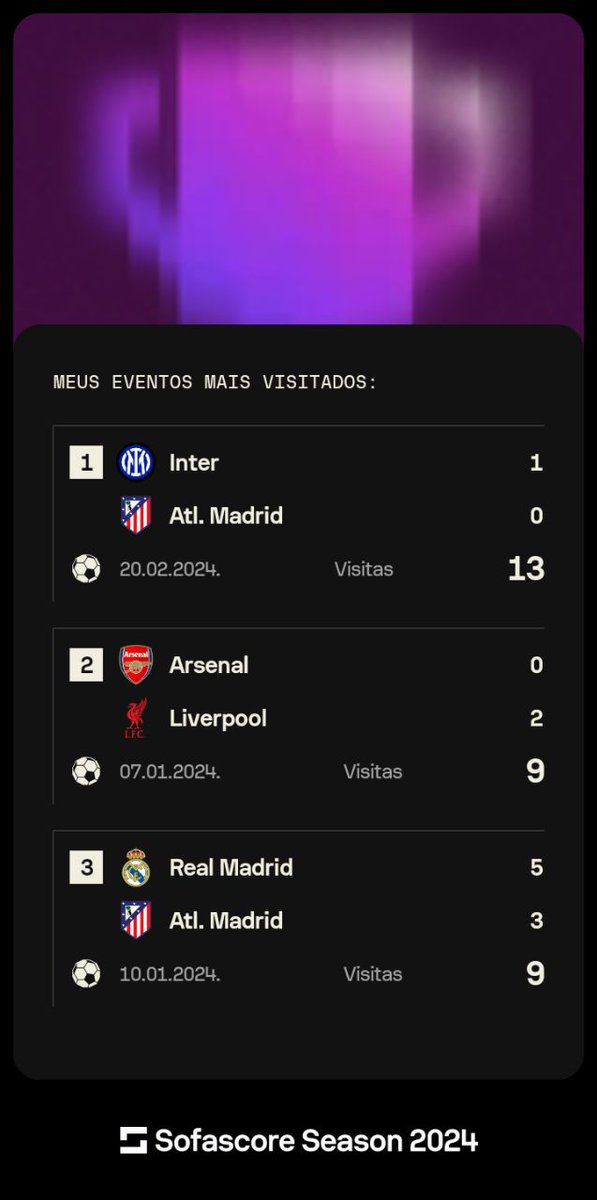Click the Real Madrid crest icon
Screen dimensions: 597x1200
coord(136,867)
